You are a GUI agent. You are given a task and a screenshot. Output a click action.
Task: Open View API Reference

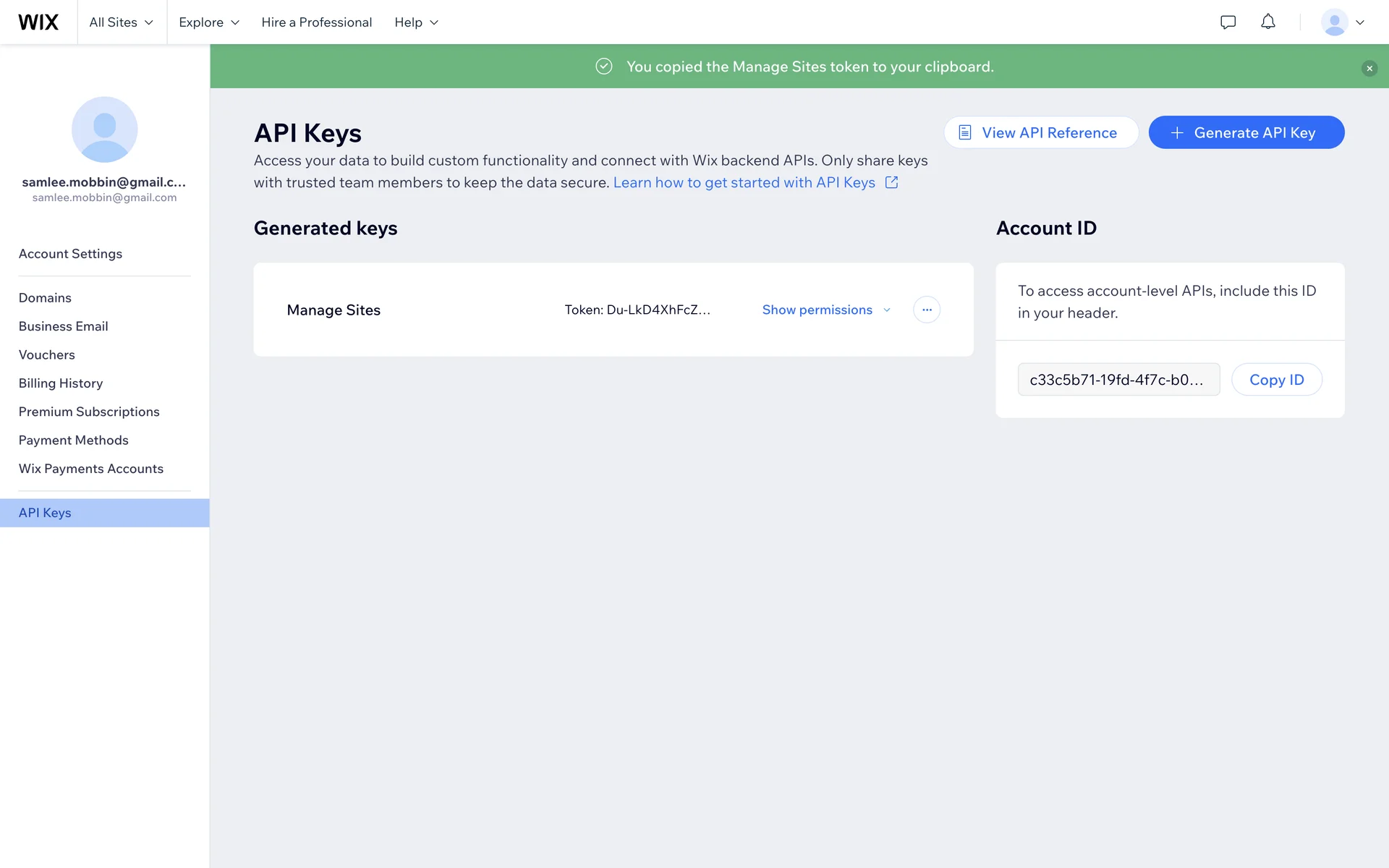(x=1040, y=132)
